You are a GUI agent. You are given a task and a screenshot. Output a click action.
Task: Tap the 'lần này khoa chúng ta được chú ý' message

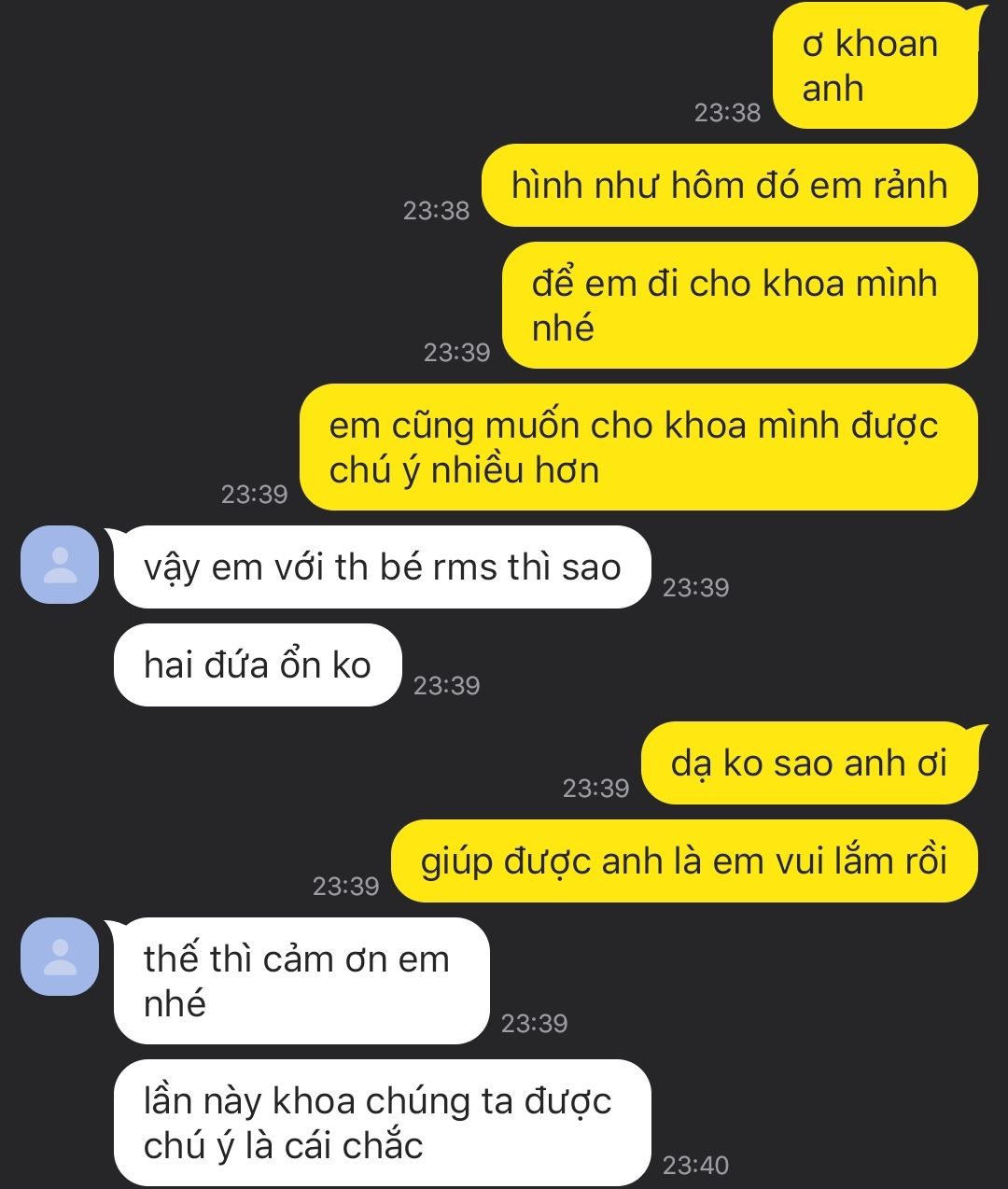382,1123
